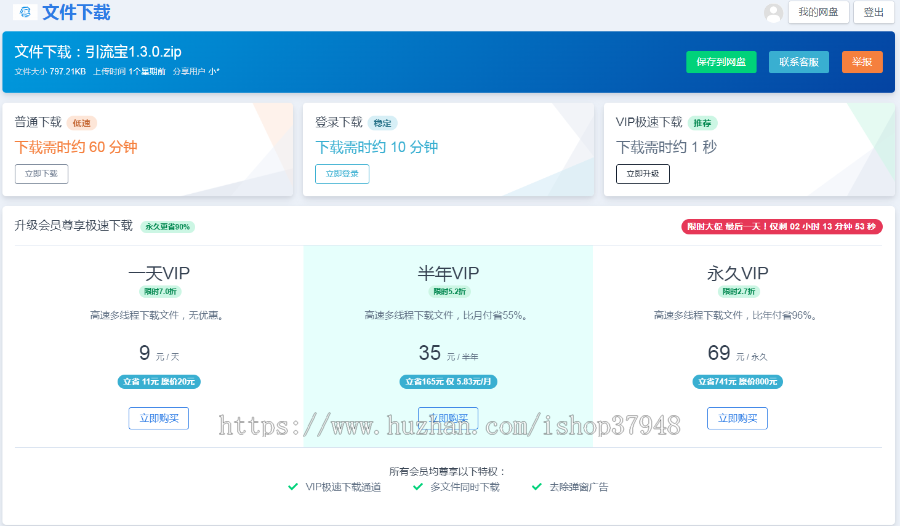Click the 限时5.2折 badge under 半年VIP
Screen dimensions: 900x526
click(x=449, y=292)
